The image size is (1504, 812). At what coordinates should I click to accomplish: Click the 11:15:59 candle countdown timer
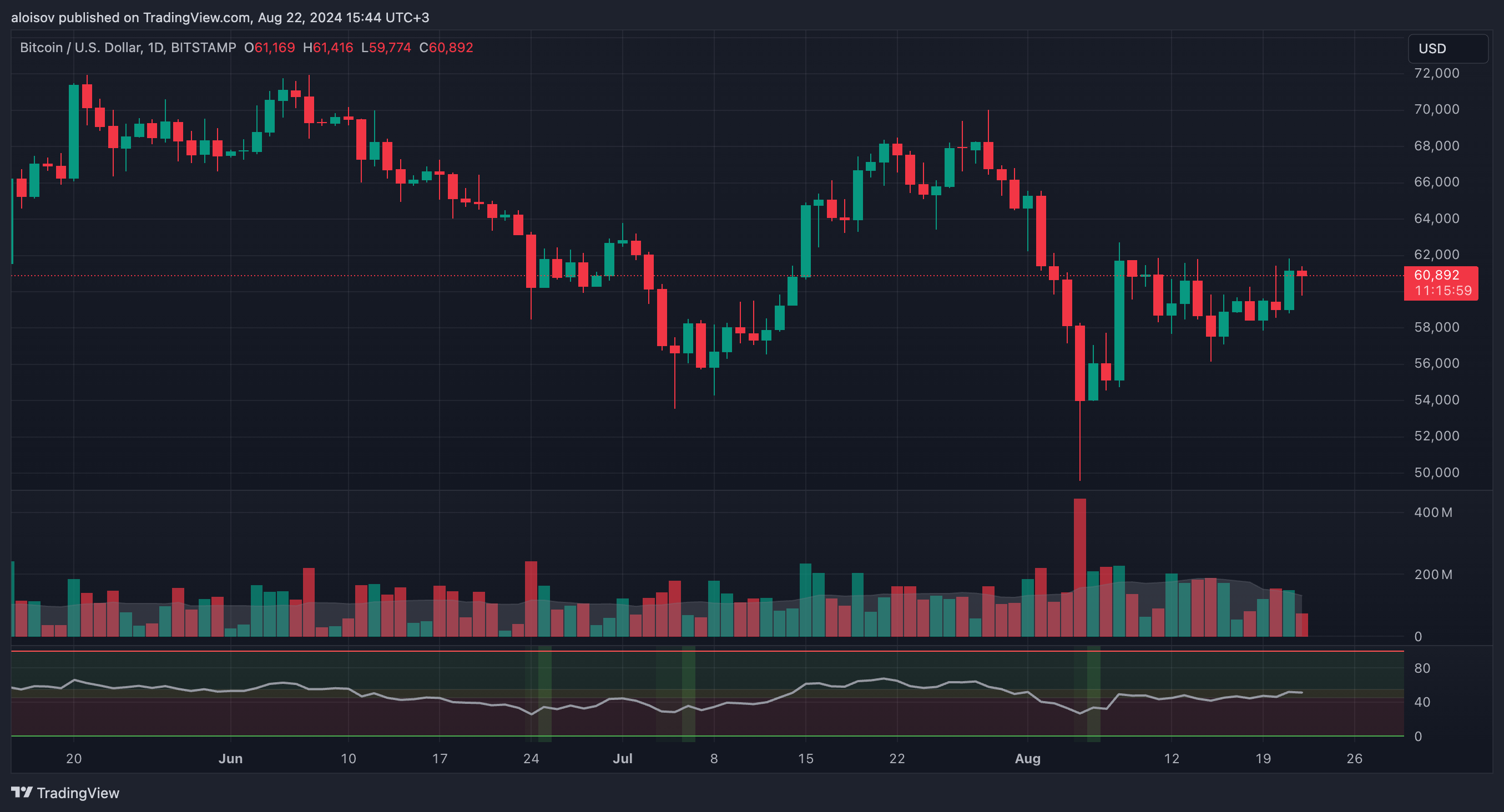tap(1443, 291)
